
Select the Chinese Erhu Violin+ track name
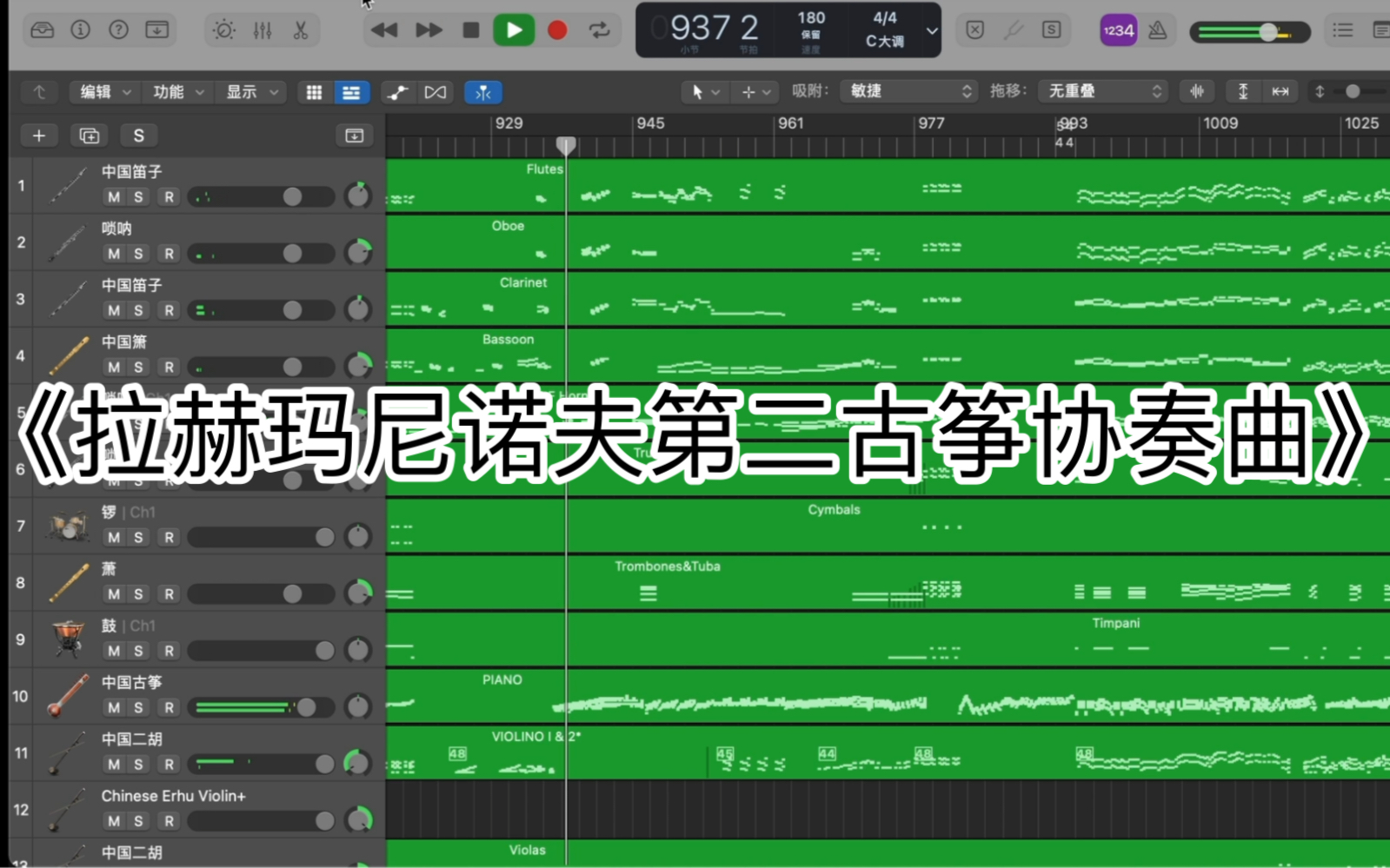[x=173, y=796]
